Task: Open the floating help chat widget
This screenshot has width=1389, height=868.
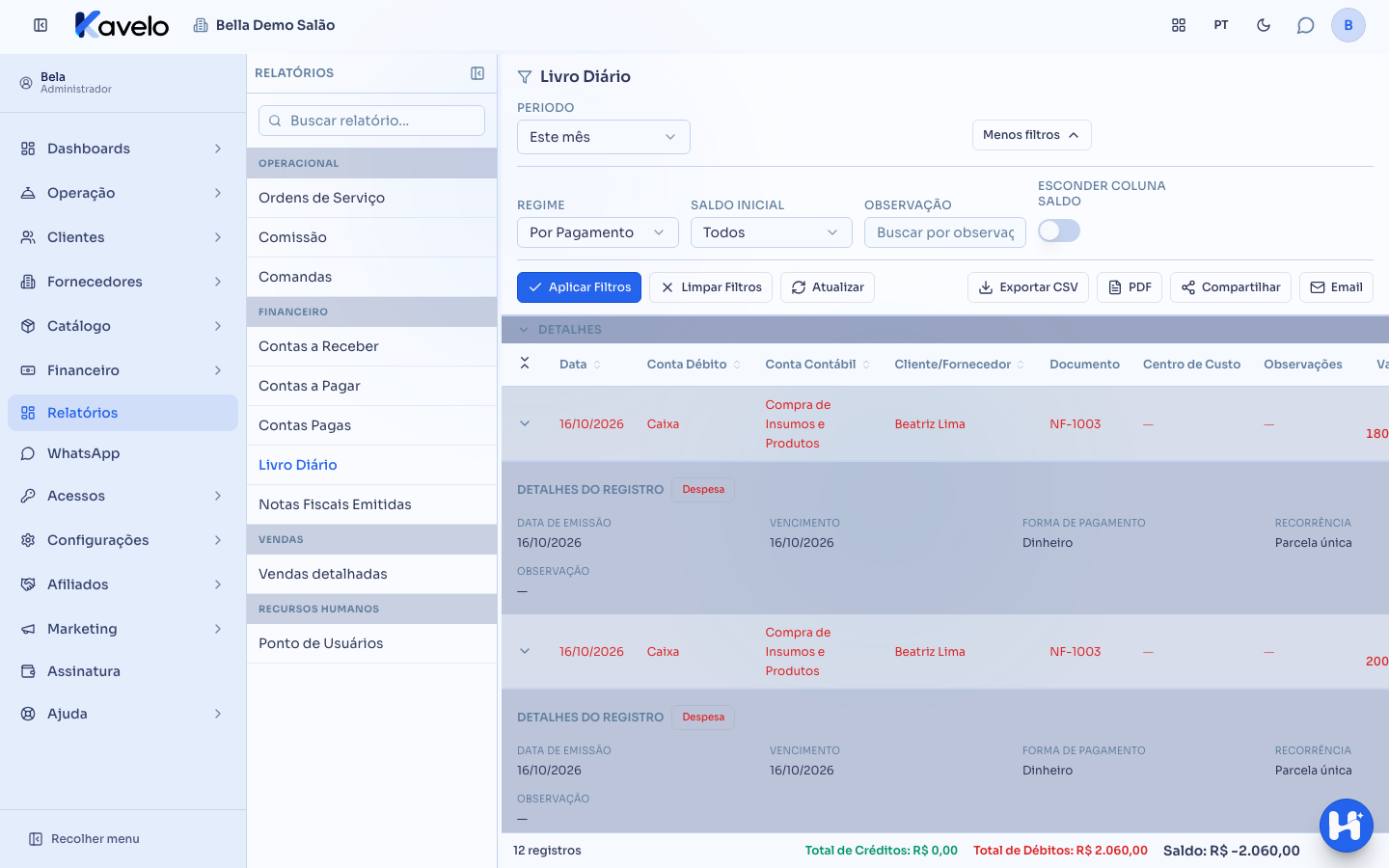Action: coord(1347,826)
